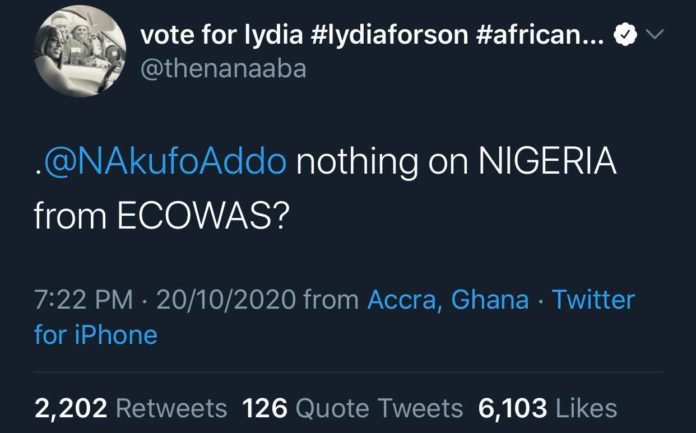
Task: View the 126 Quote Tweets list
Action: [x=352, y=408]
